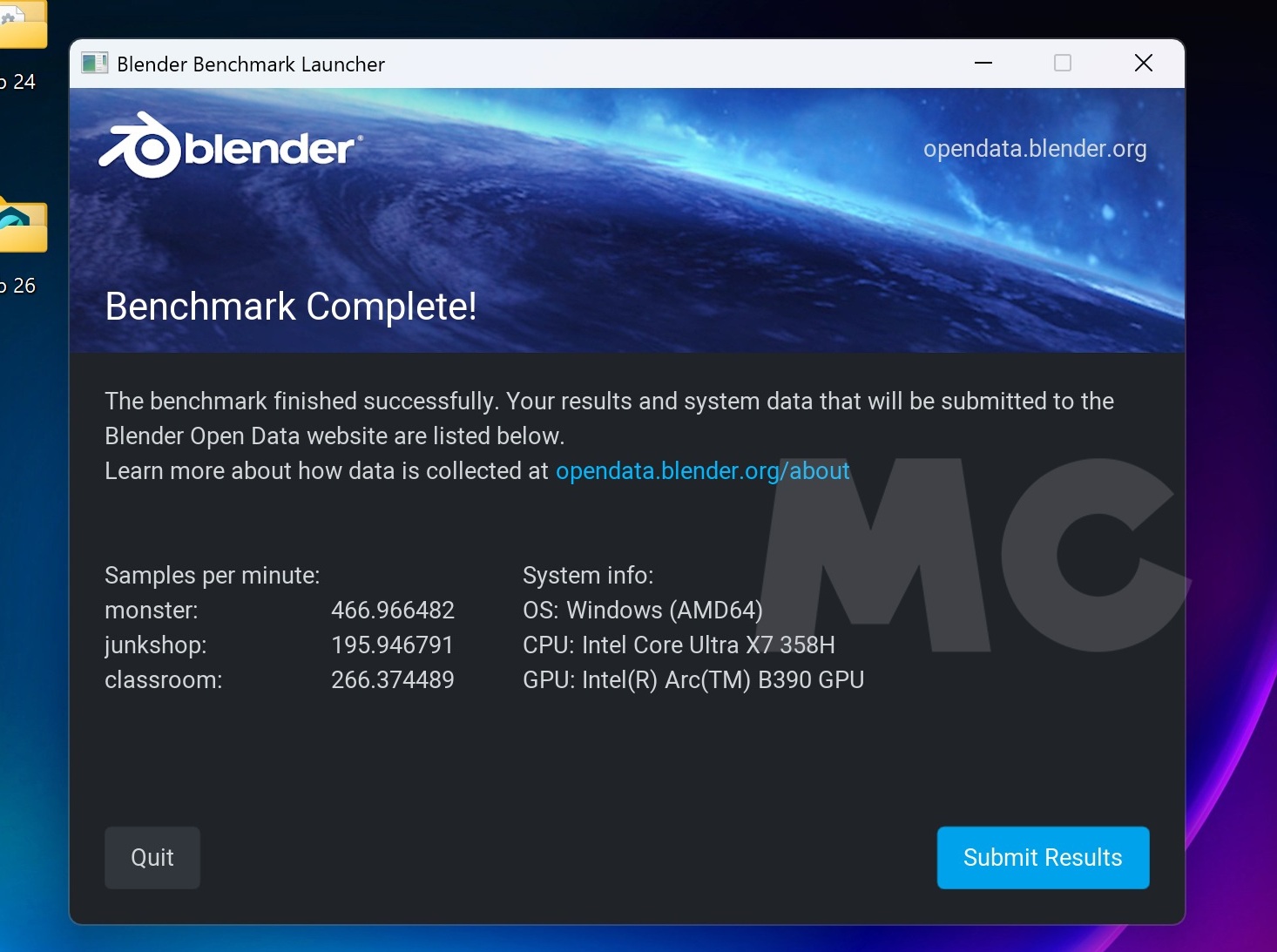Click the System info heading
The height and width of the screenshot is (952, 1277).
point(588,575)
